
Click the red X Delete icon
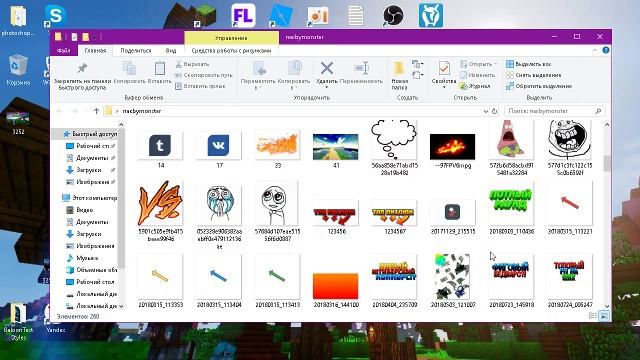point(327,68)
